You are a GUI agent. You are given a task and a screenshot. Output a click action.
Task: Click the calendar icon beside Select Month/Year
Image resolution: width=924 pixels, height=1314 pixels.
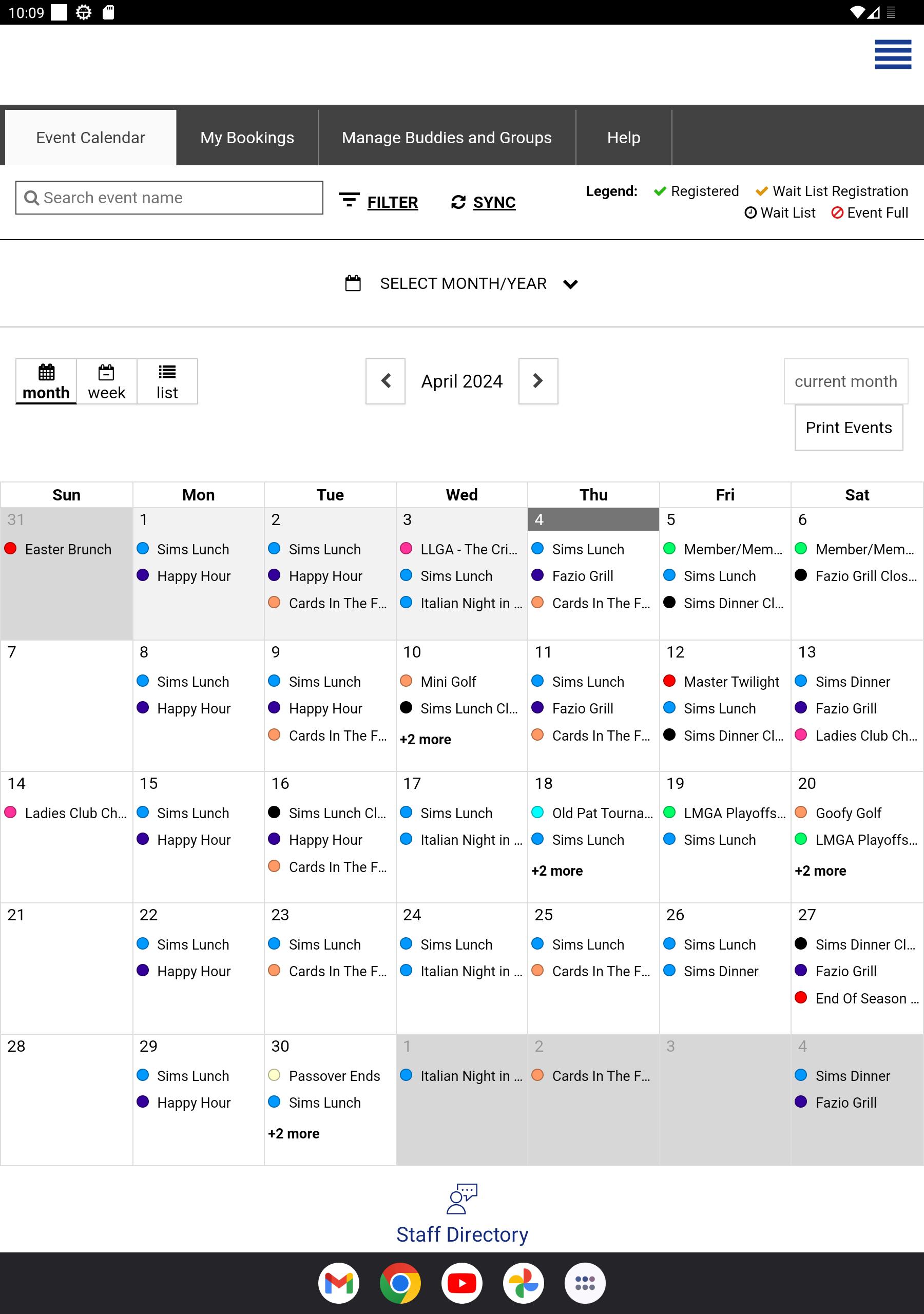[x=353, y=283]
